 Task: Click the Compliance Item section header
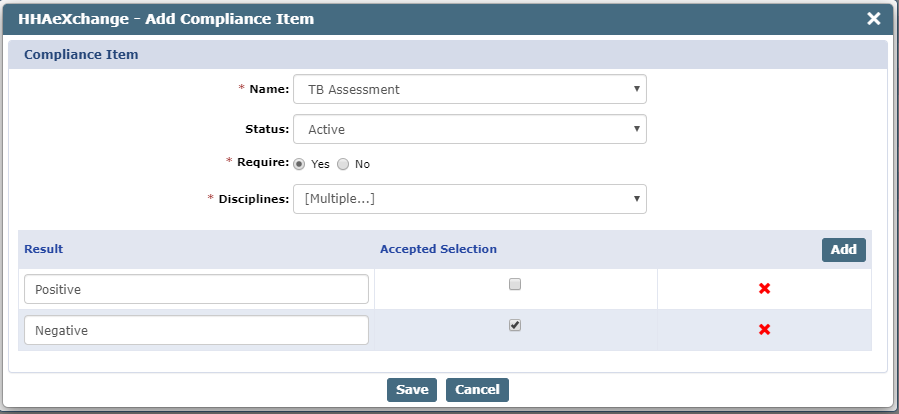tap(81, 55)
